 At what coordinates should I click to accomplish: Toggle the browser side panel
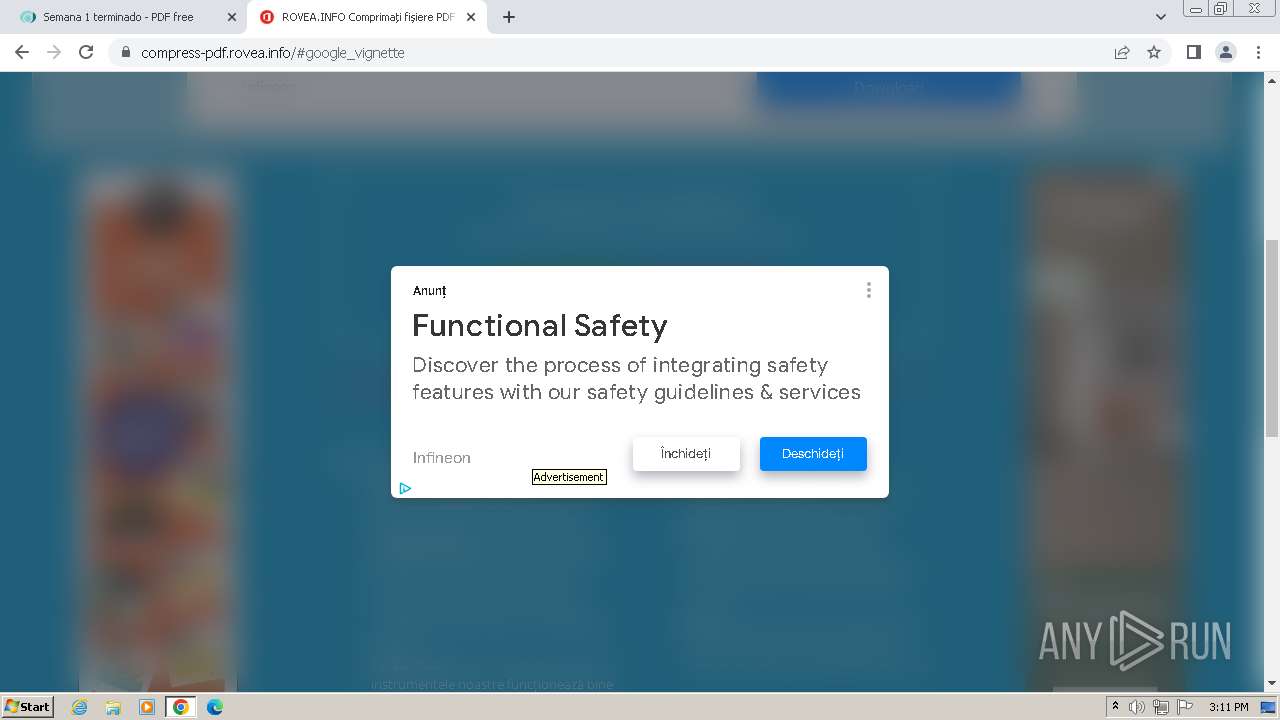(x=1193, y=52)
